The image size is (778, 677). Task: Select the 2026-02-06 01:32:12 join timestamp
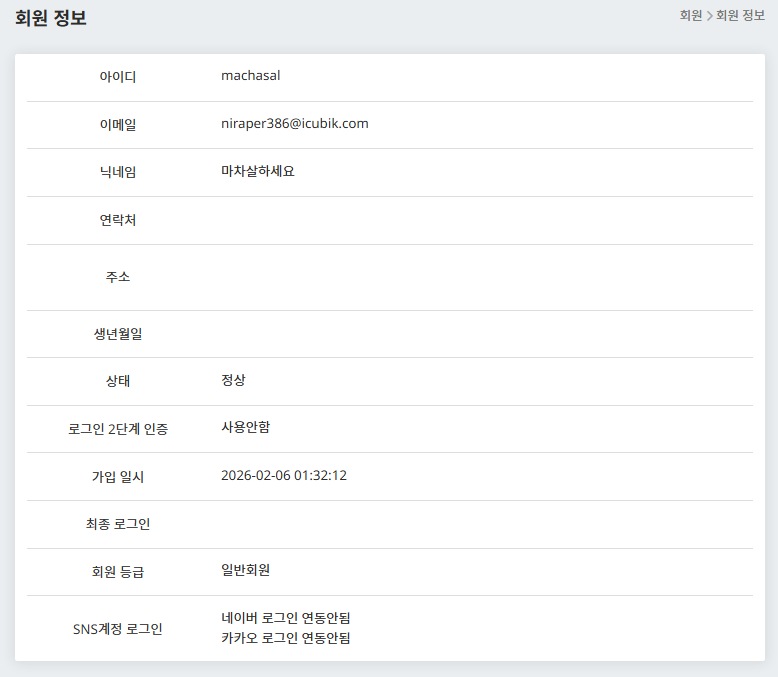284,476
